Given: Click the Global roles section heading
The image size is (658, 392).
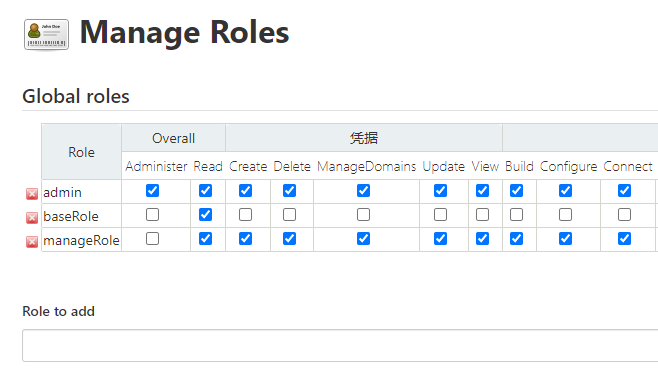Looking at the screenshot, I should 76,97.
